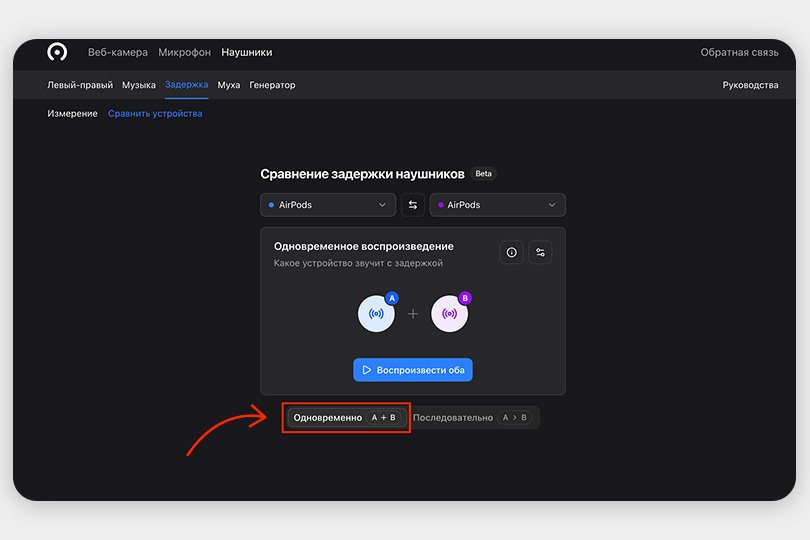Open the left AirPods device dropdown

point(328,205)
